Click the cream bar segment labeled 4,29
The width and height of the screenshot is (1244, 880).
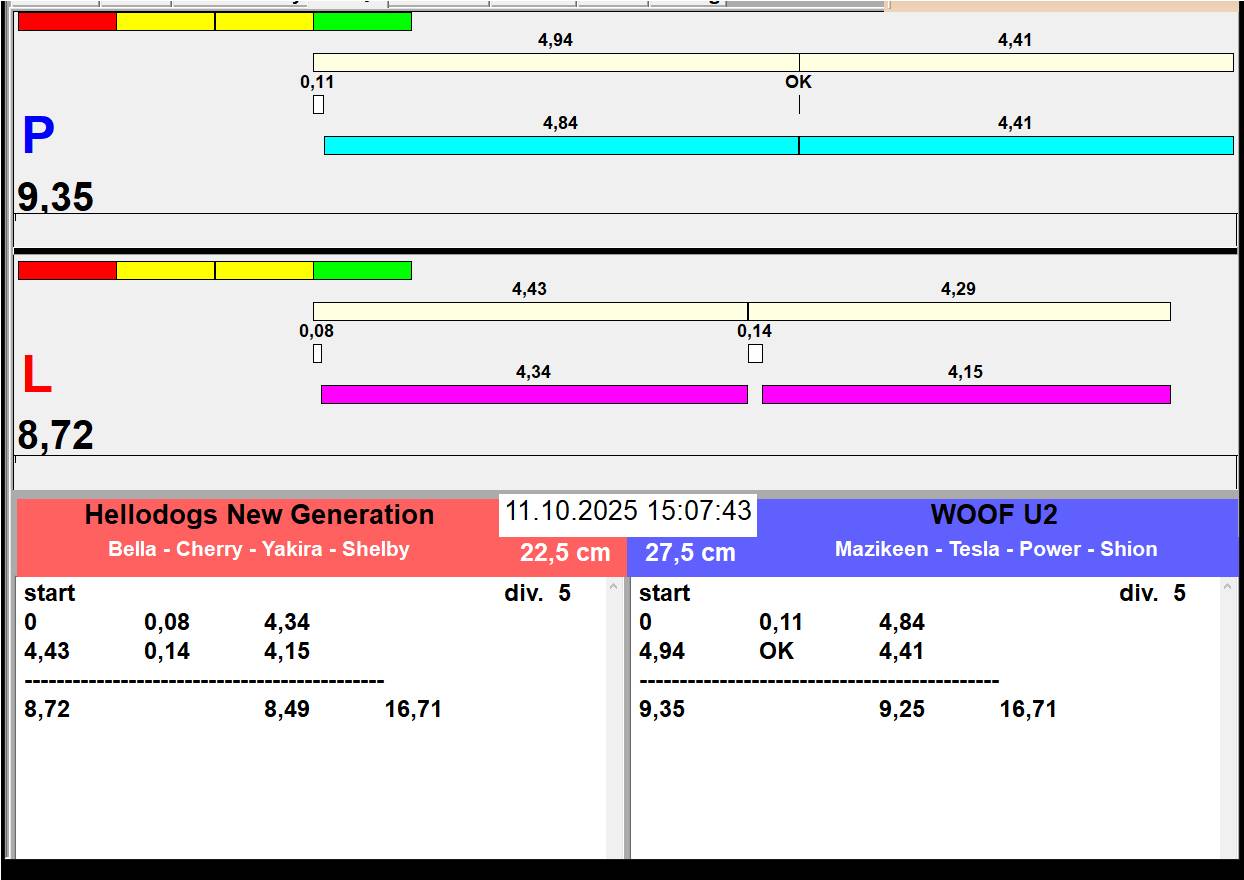(959, 311)
